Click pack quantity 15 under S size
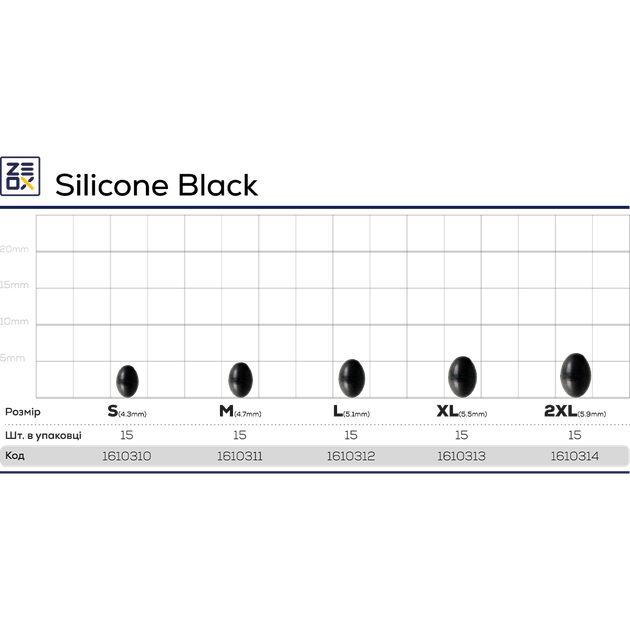630x630 pixels. click(x=127, y=435)
